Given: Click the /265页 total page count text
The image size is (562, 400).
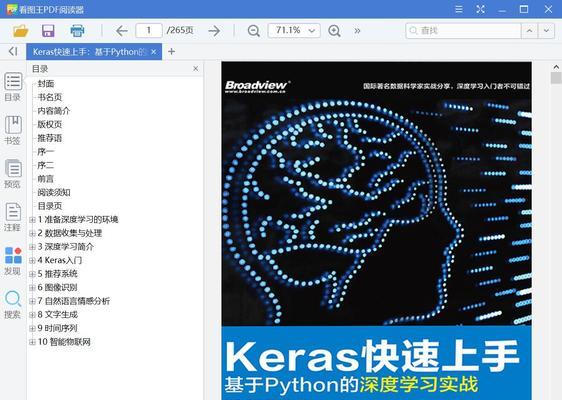Looking at the screenshot, I should (180, 30).
